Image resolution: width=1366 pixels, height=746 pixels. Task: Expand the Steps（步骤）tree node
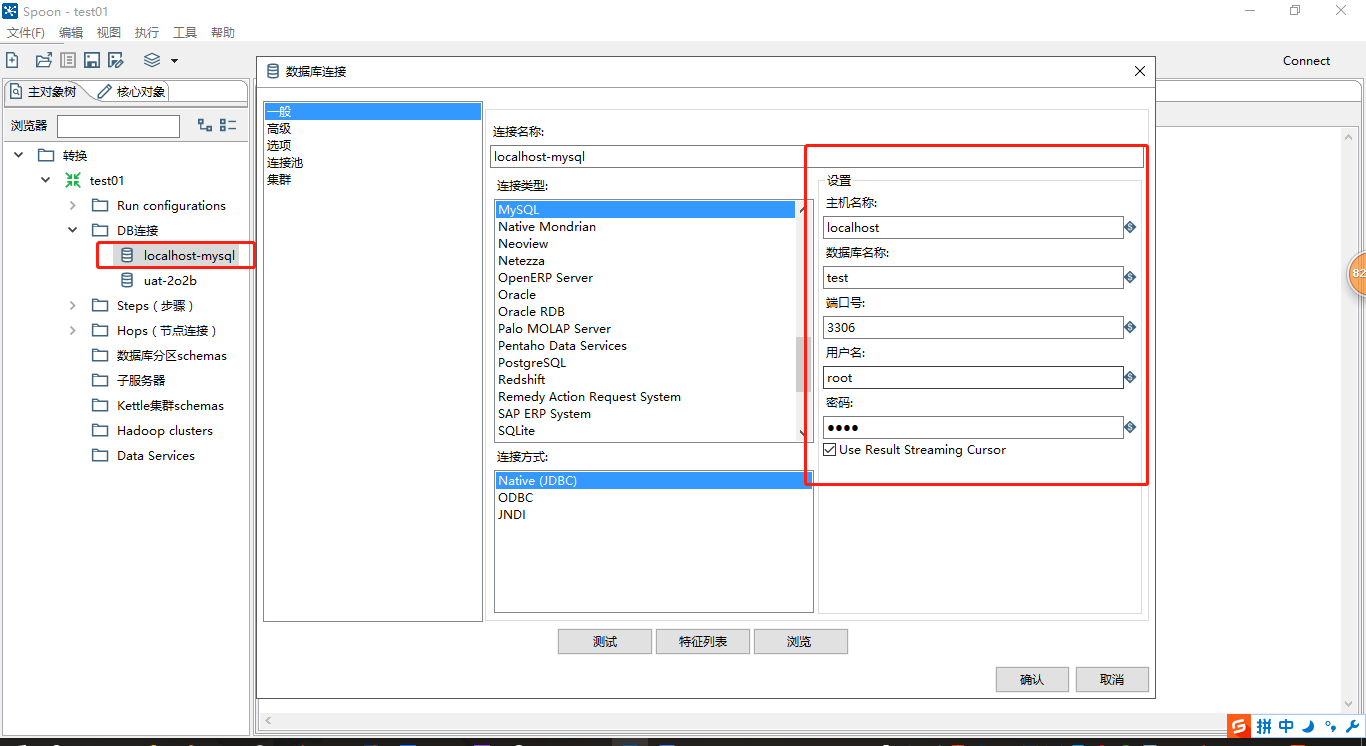coord(72,305)
